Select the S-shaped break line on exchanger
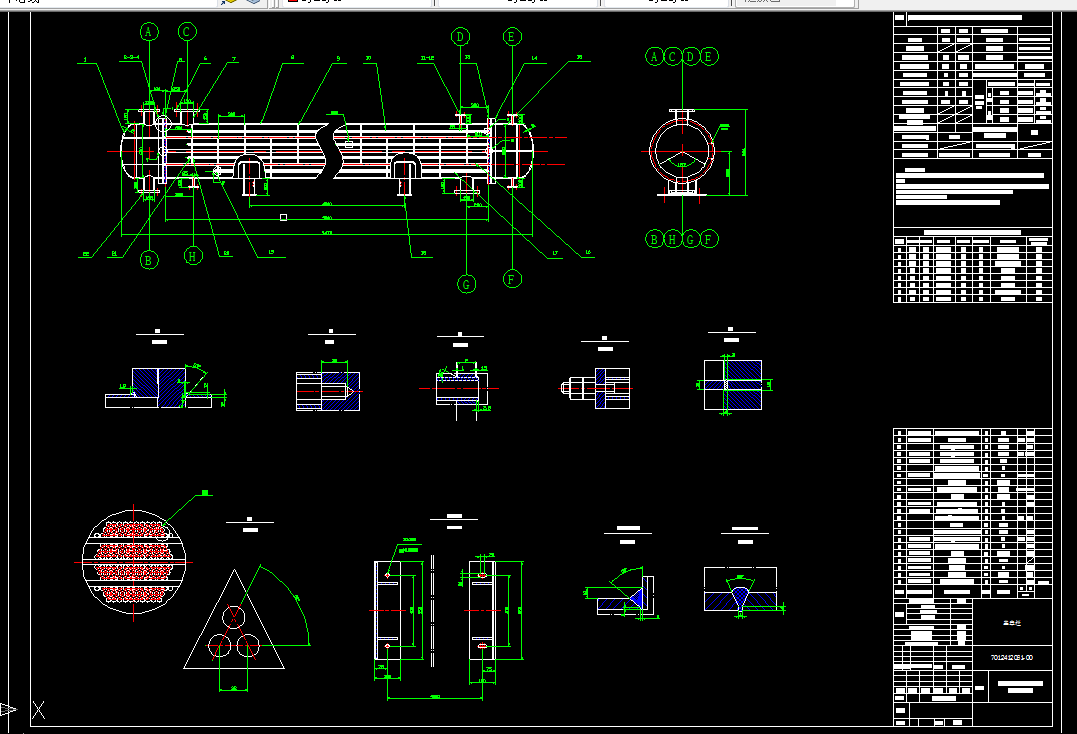Screen dimensions: 1077x734 328,151
